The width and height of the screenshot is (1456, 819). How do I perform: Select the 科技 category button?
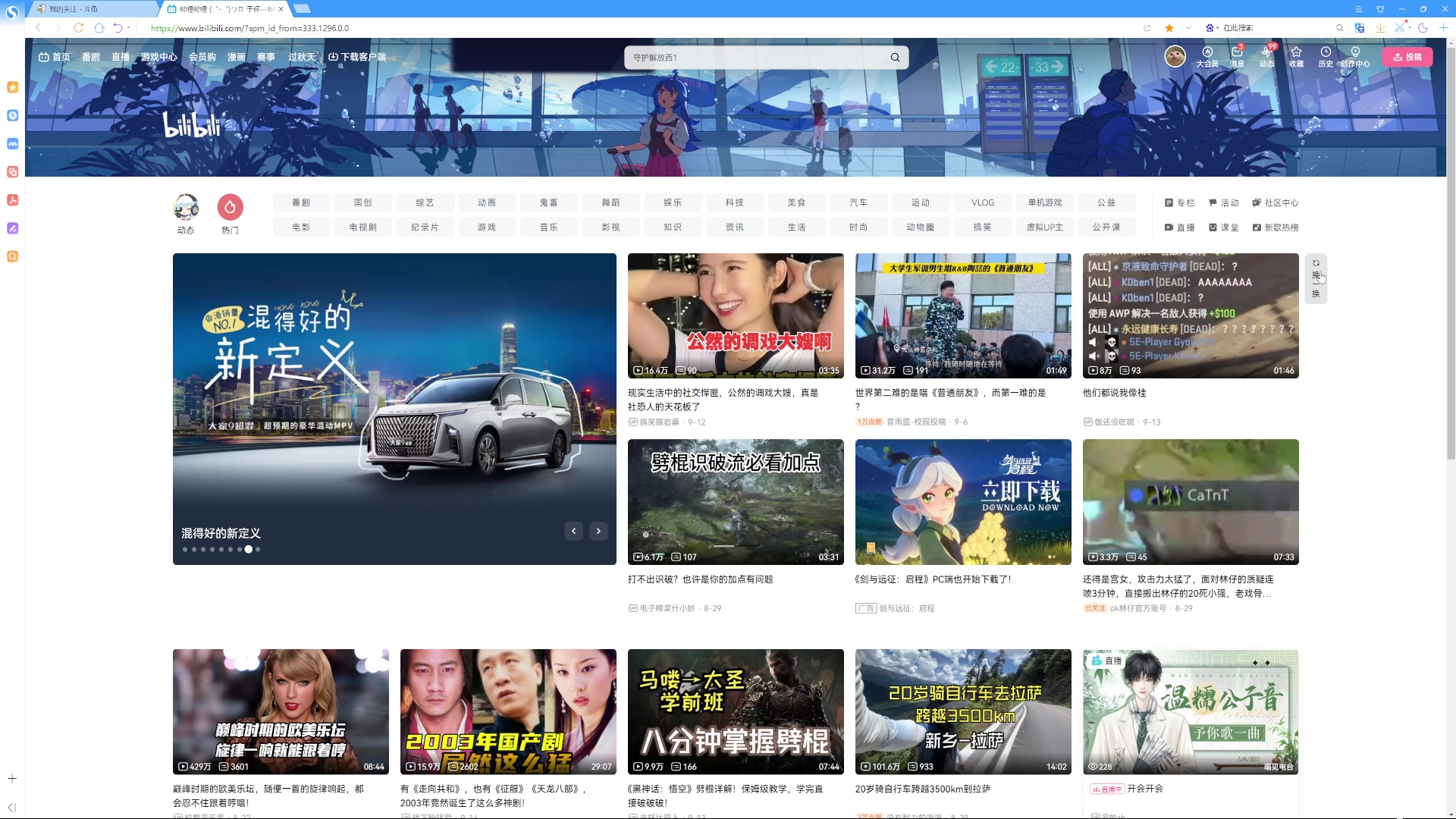coord(735,202)
